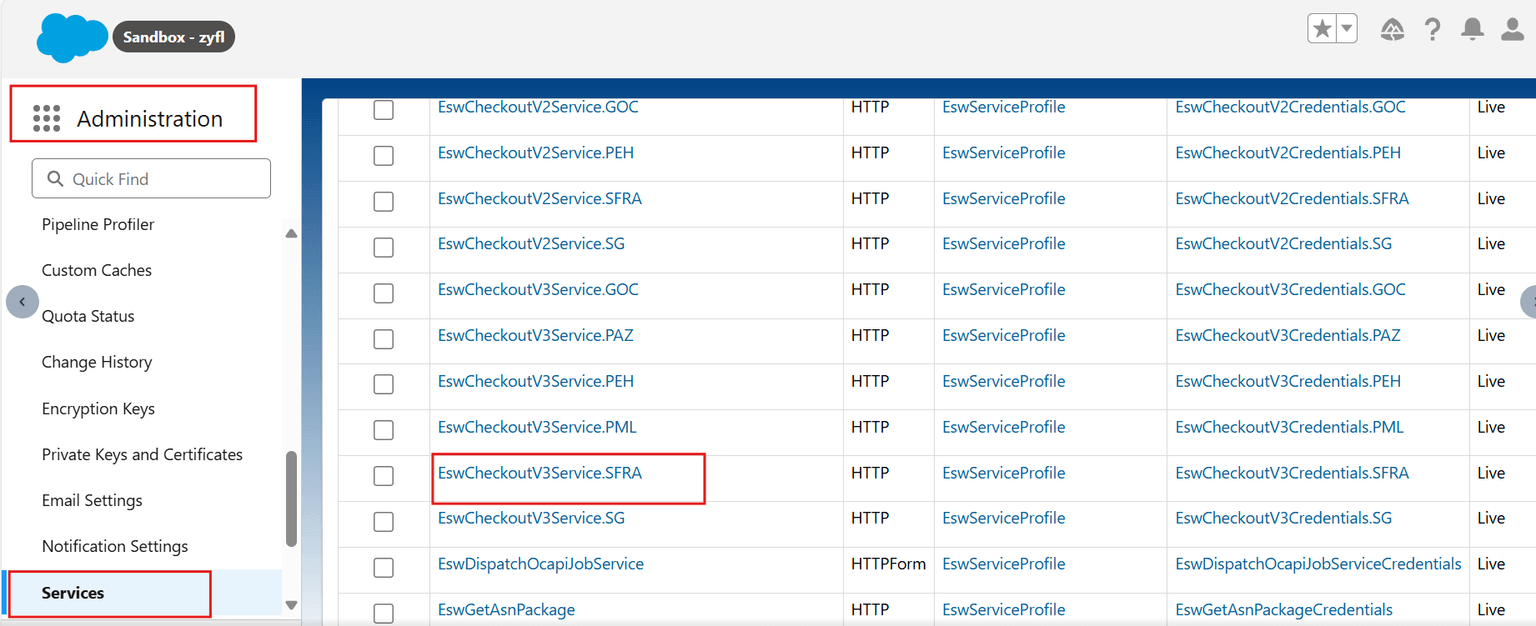Click the sidebar scrollbar thumb
Screen dimensions: 1536x626
[291, 499]
